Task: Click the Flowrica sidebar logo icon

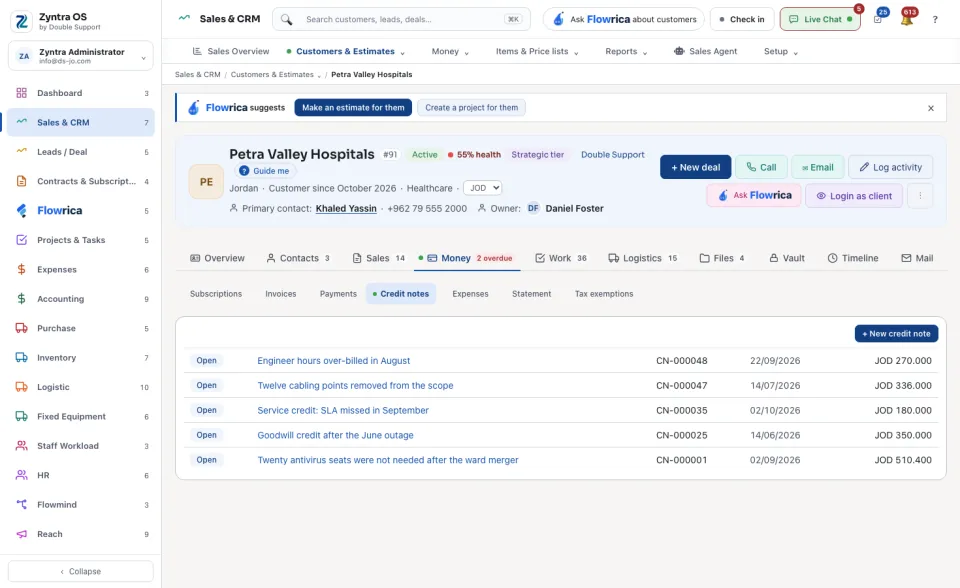Action: pyautogui.click(x=21, y=211)
